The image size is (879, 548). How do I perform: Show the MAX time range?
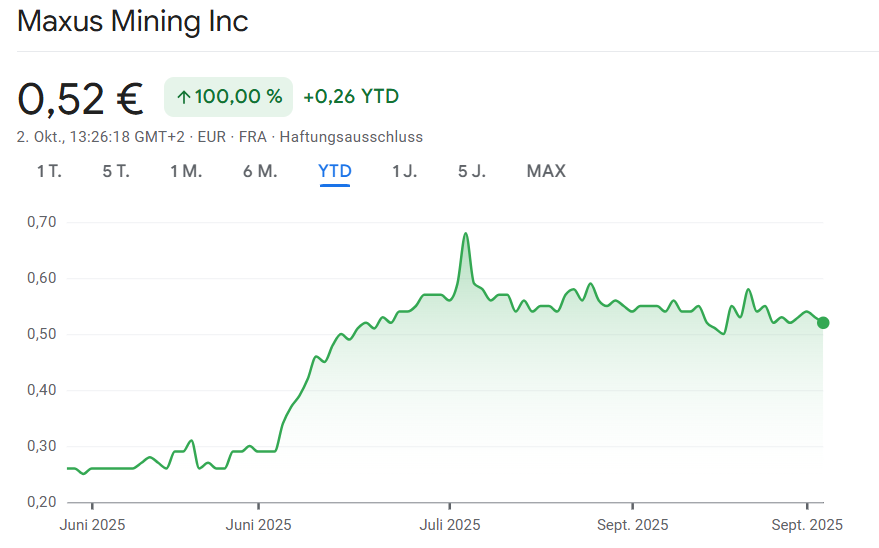point(546,171)
